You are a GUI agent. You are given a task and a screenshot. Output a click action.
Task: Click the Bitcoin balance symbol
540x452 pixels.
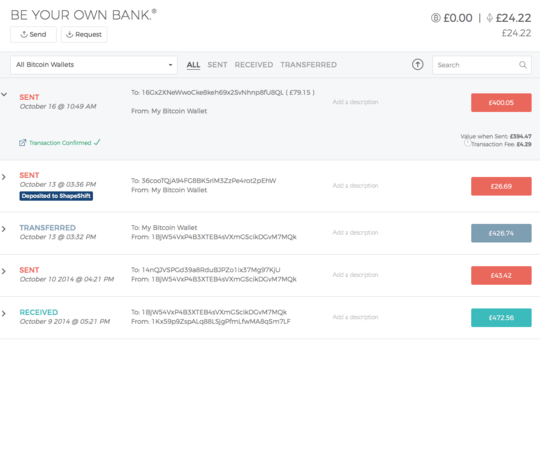[436, 18]
